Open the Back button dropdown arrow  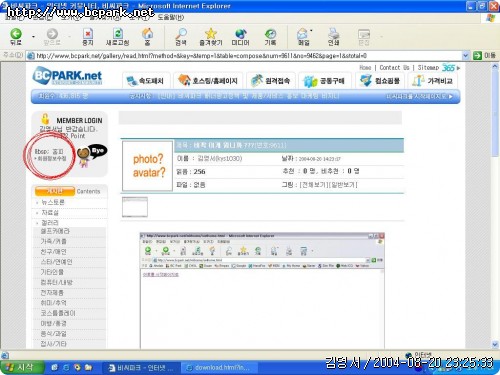point(33,36)
